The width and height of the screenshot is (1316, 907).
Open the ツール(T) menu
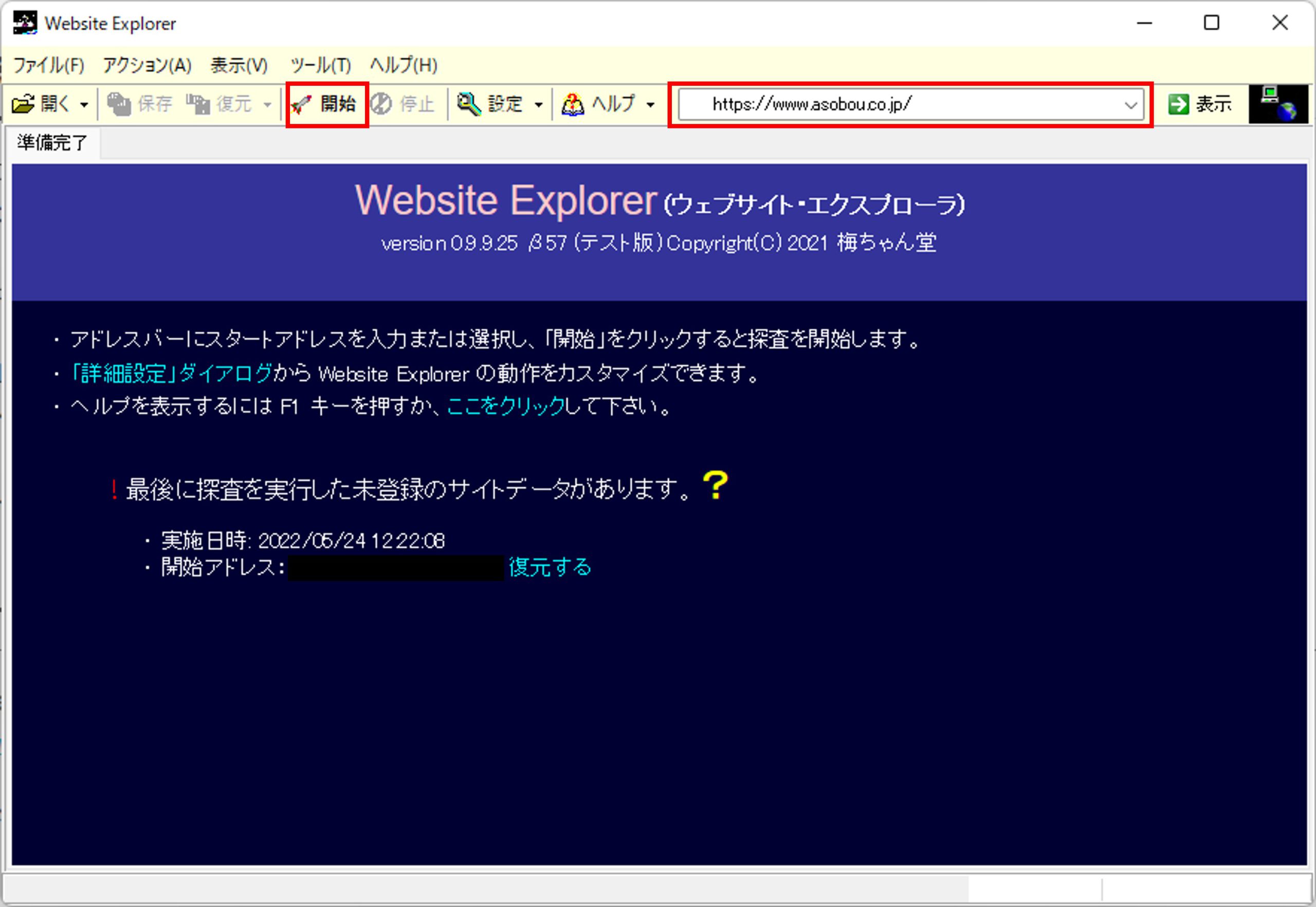tap(321, 65)
